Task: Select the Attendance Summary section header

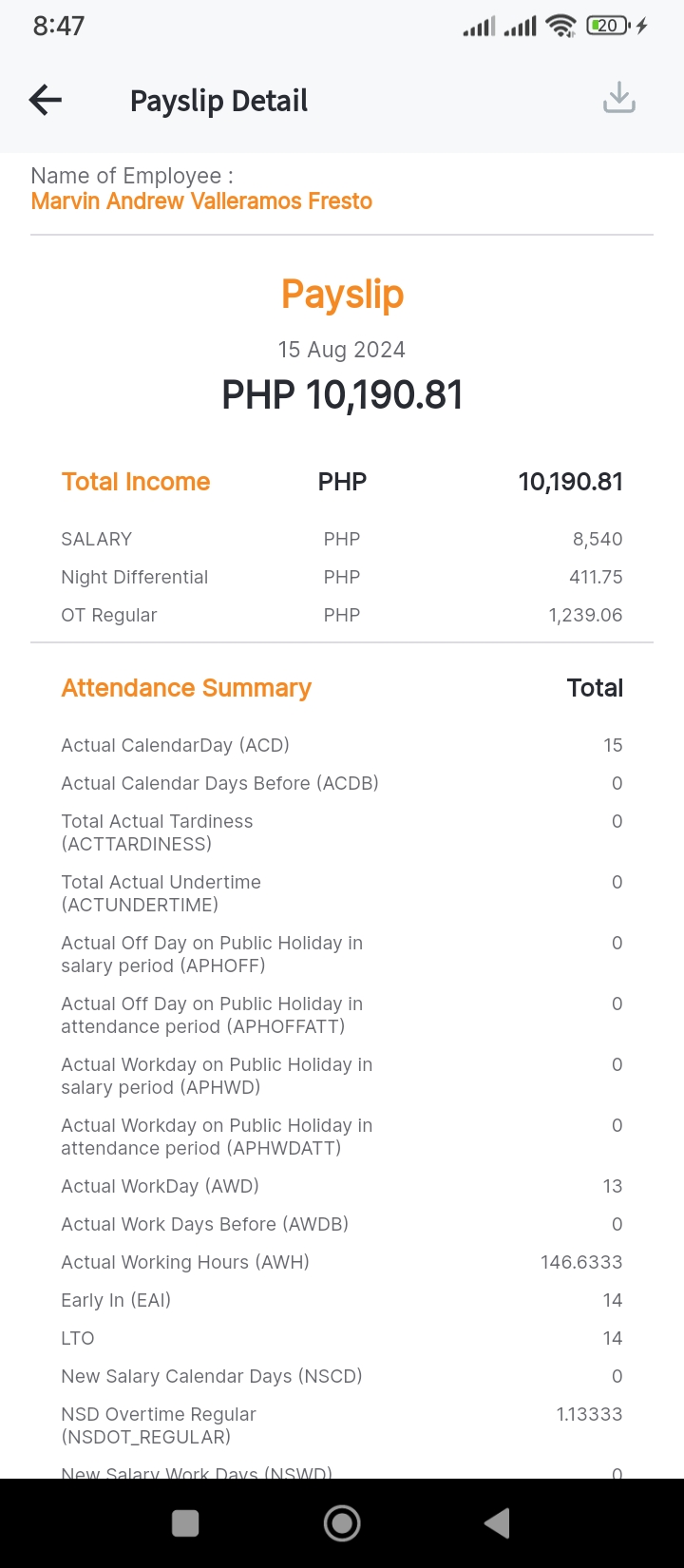Action: point(186,688)
